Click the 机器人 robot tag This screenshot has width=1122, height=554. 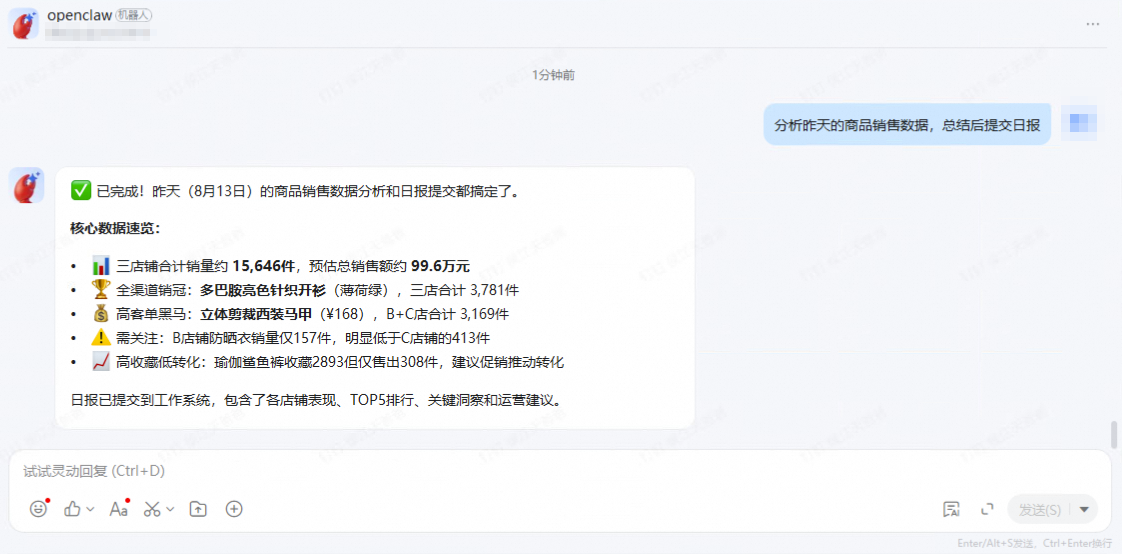point(133,16)
